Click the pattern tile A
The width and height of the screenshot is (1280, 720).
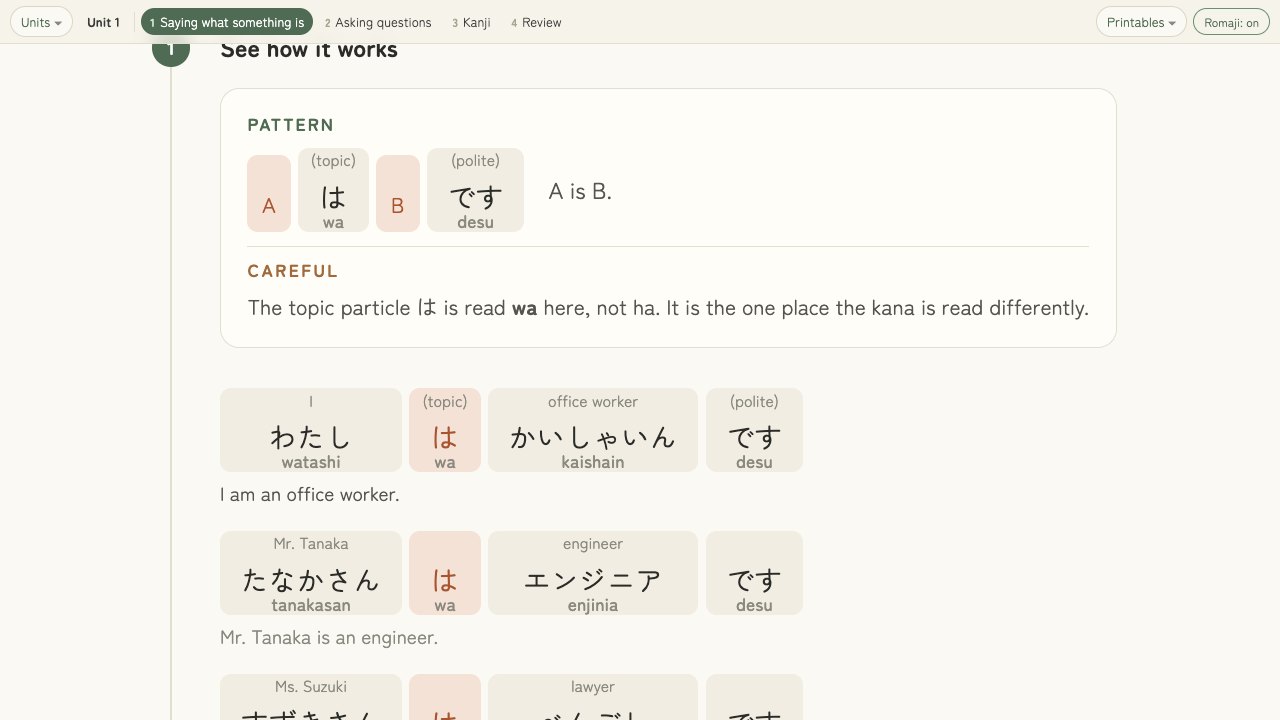tap(269, 193)
